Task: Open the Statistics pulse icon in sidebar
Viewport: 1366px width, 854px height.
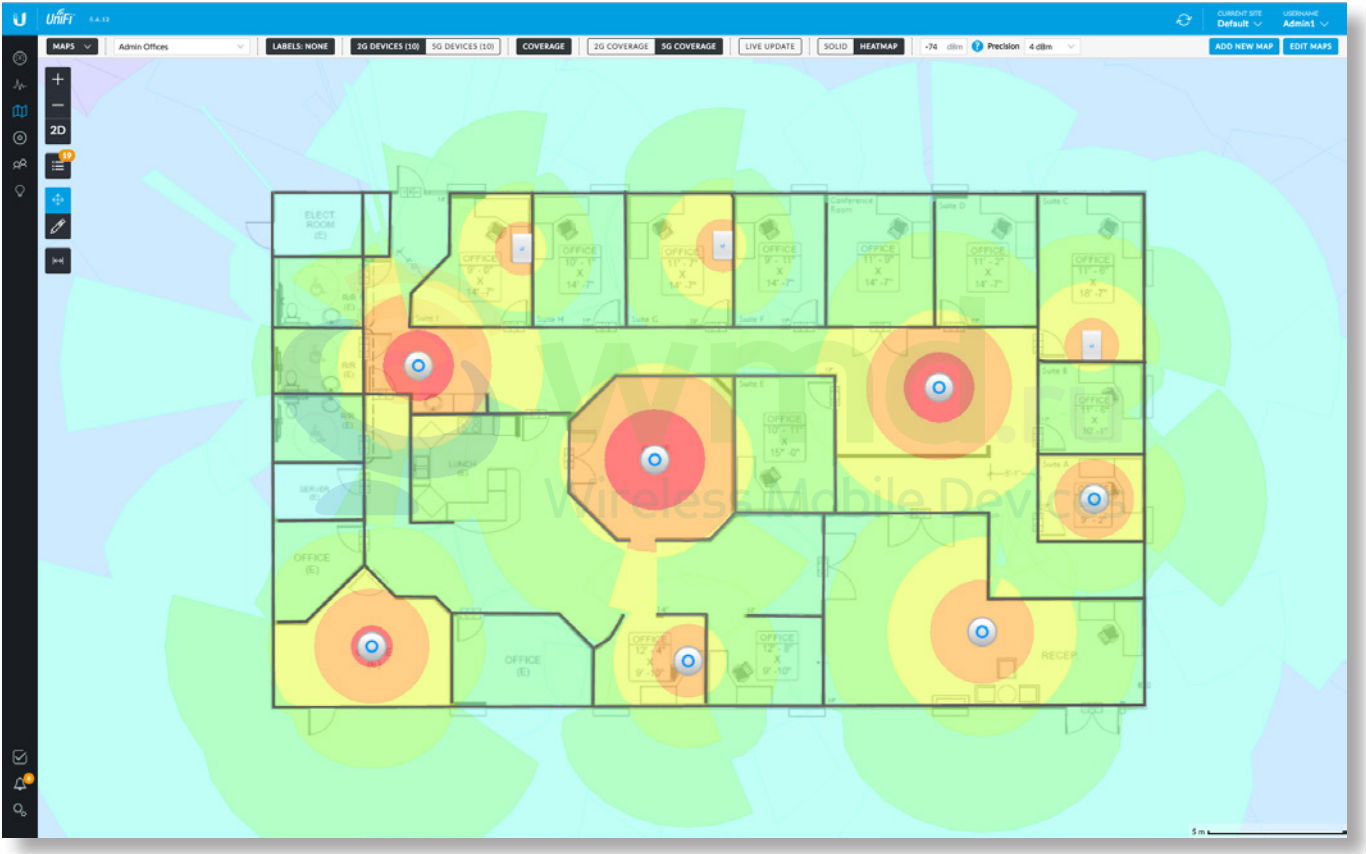Action: [19, 85]
